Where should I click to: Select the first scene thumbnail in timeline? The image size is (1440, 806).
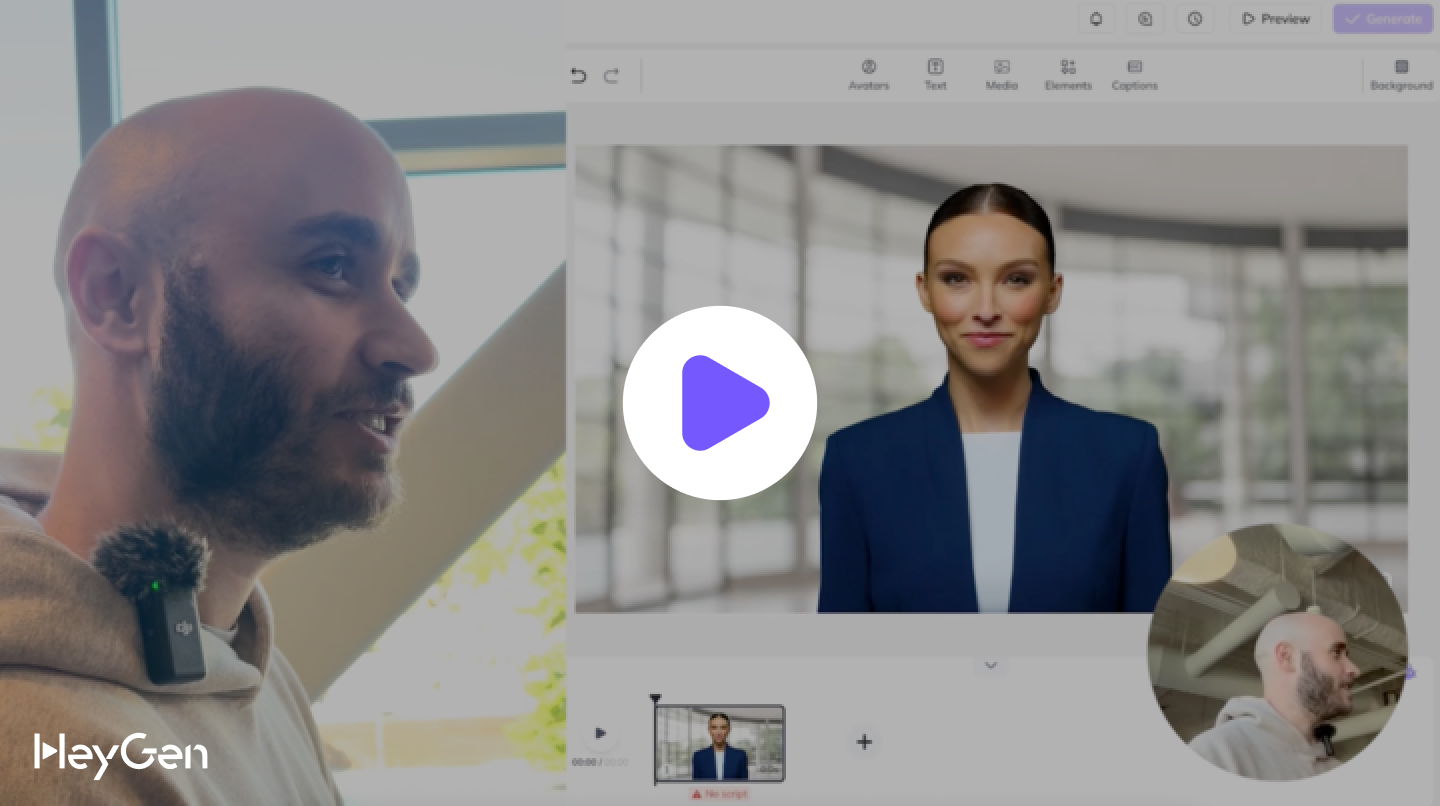(720, 743)
